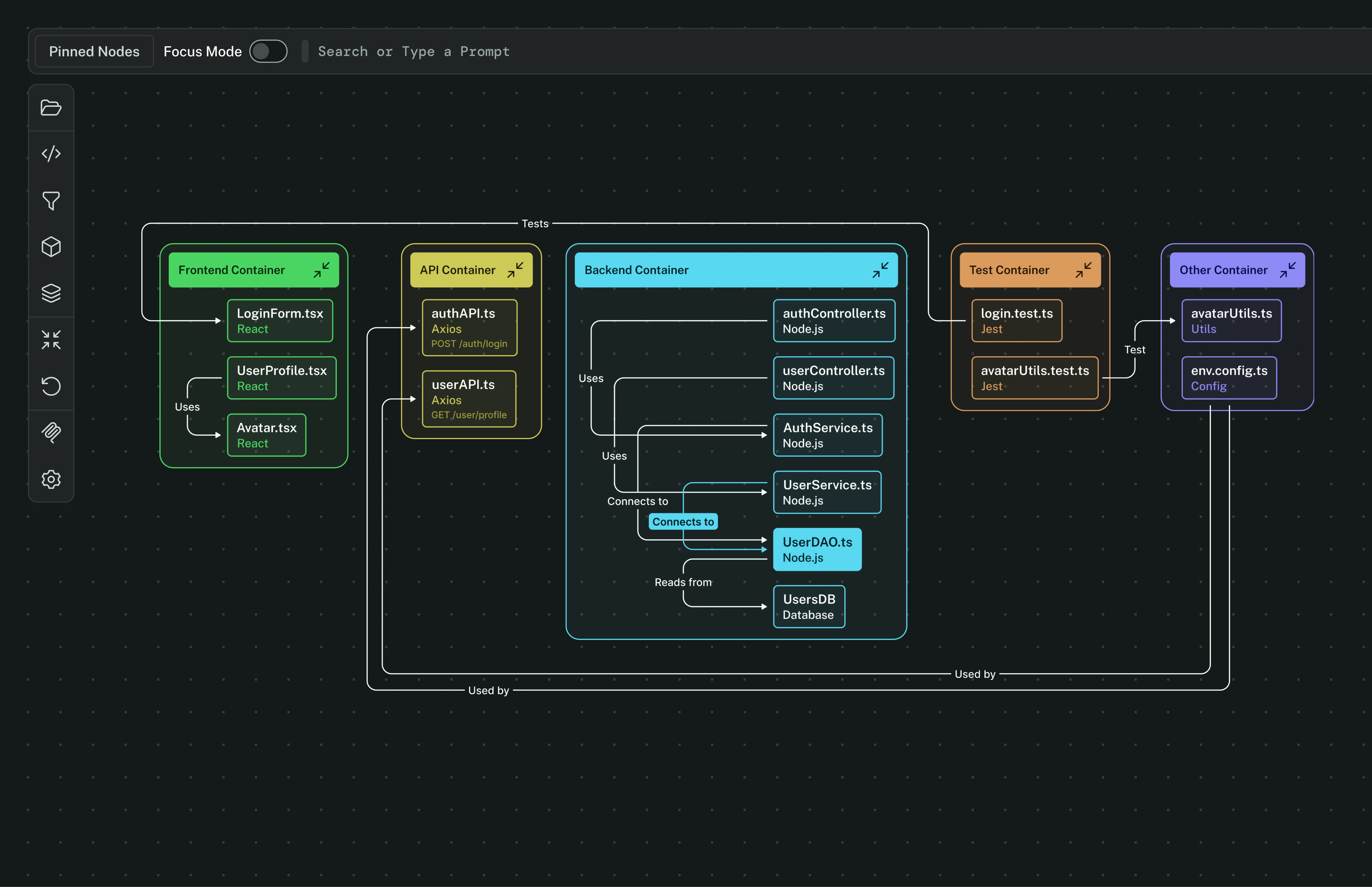Select the UsersDB Database node
This screenshot has height=887, width=1372.
pos(809,606)
